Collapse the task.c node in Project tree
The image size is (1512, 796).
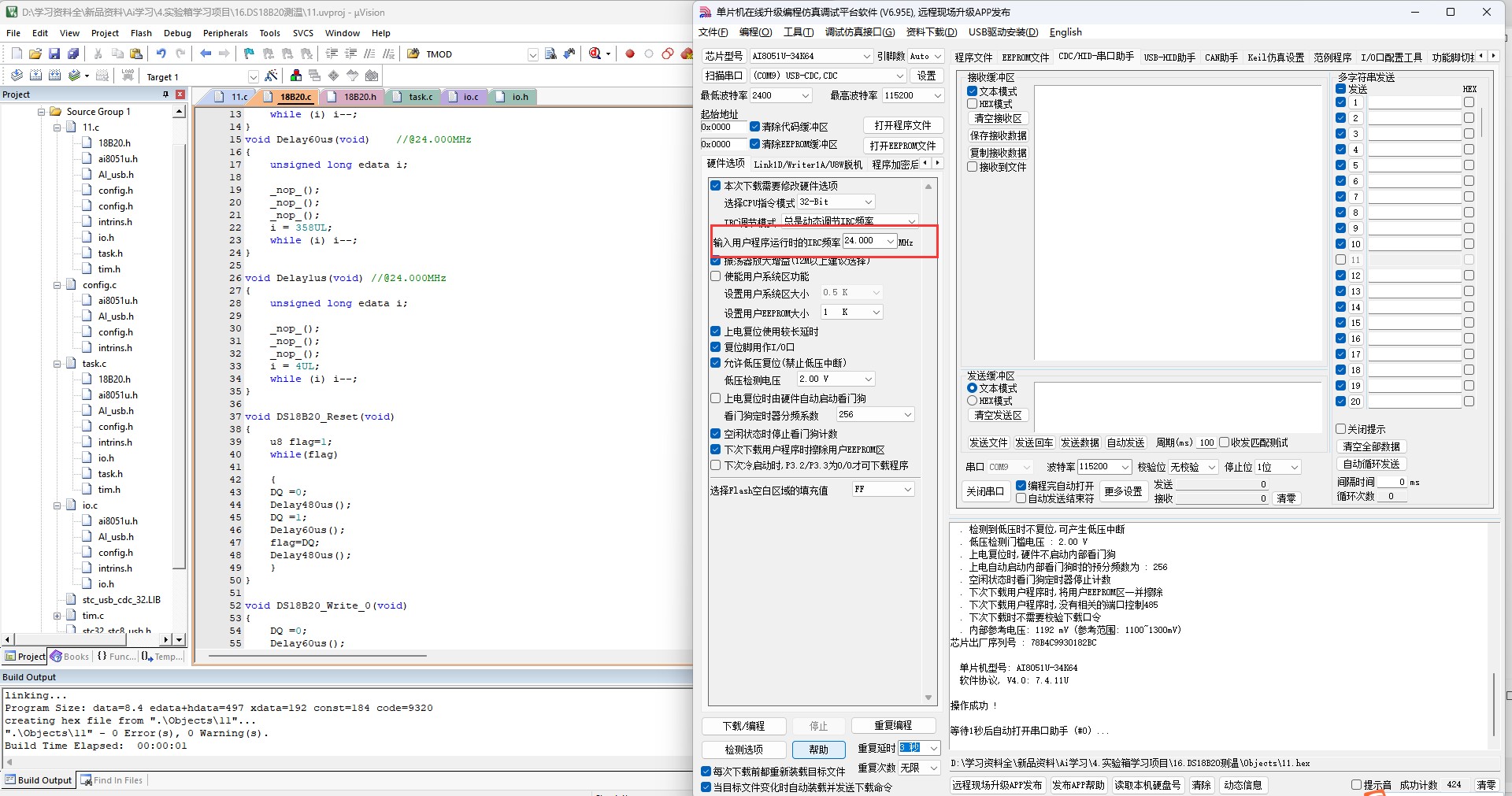57,364
